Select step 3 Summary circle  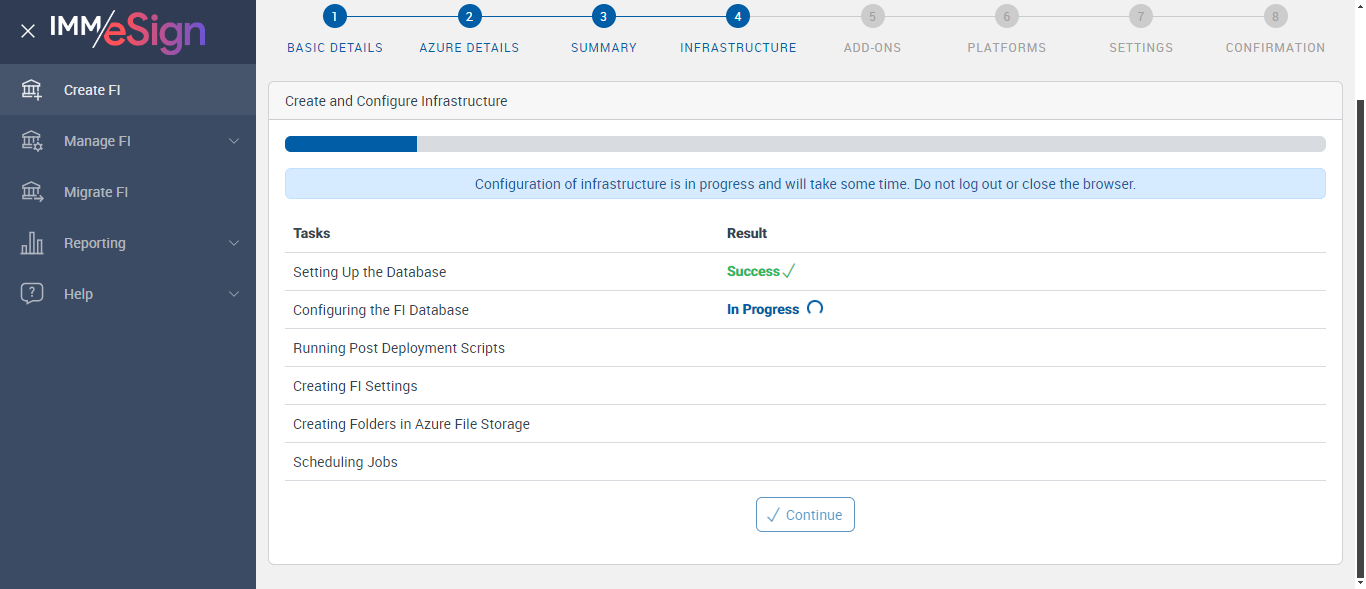click(603, 16)
